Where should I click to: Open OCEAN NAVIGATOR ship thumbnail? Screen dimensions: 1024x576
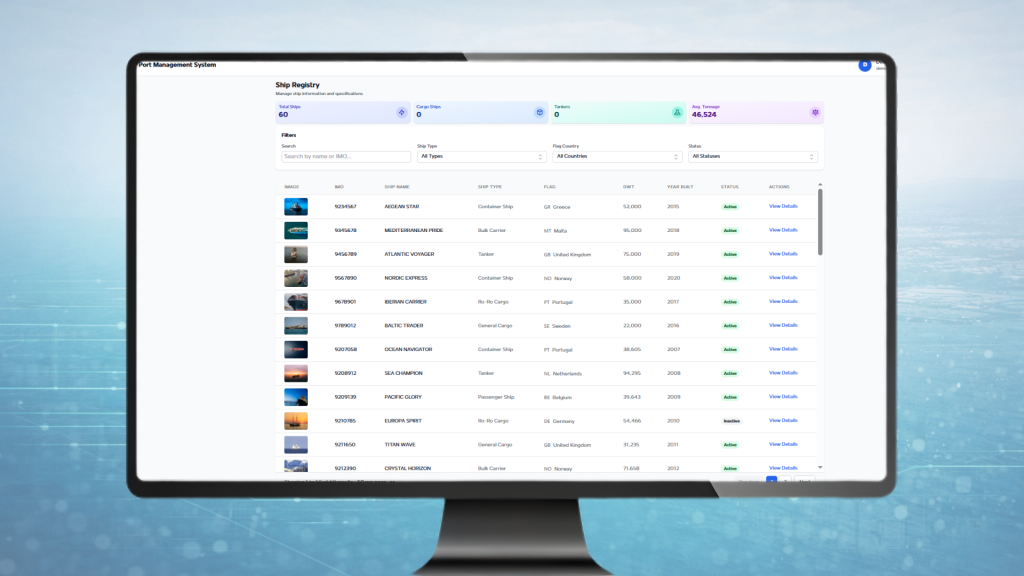(296, 349)
